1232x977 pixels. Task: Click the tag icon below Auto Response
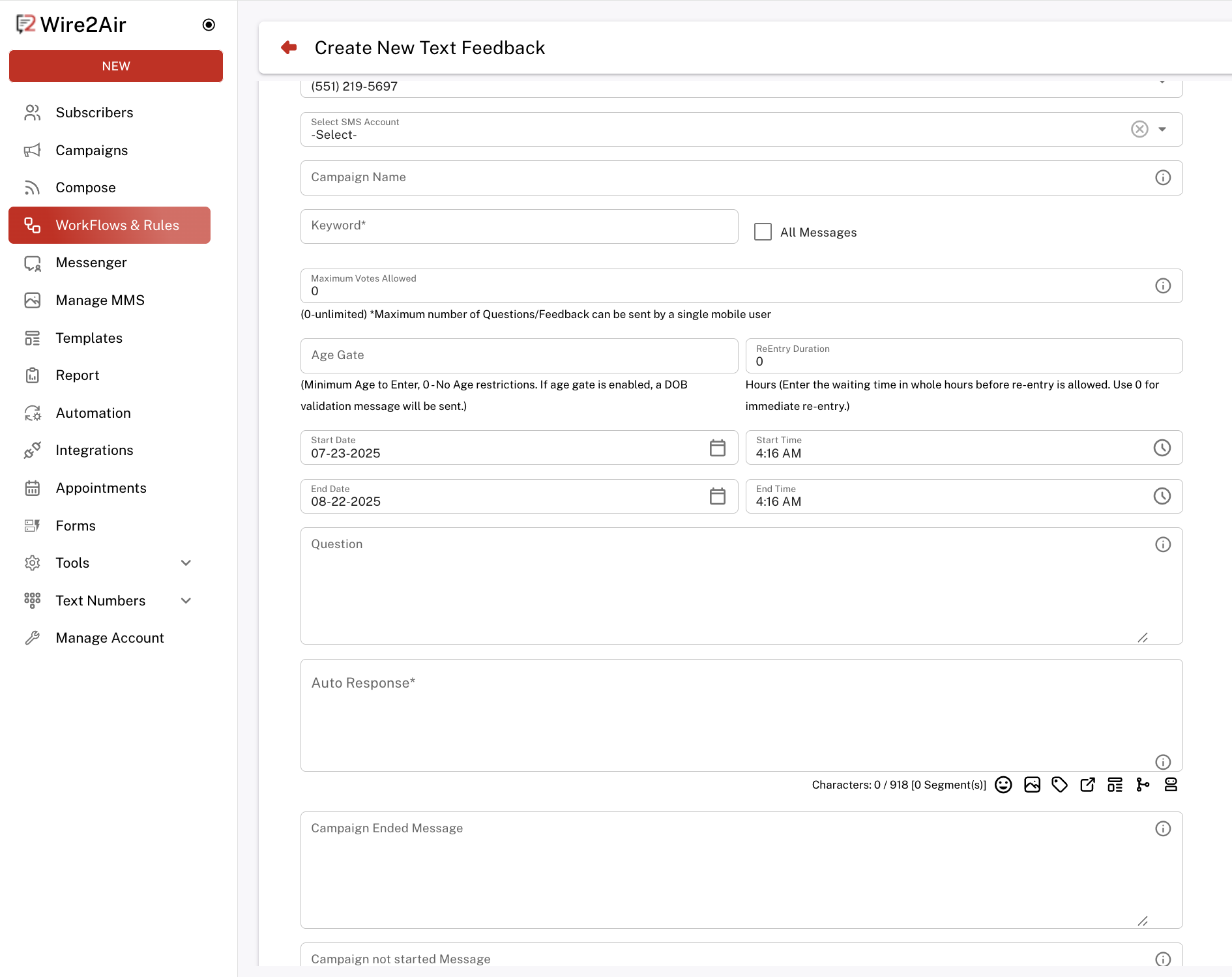tap(1059, 785)
